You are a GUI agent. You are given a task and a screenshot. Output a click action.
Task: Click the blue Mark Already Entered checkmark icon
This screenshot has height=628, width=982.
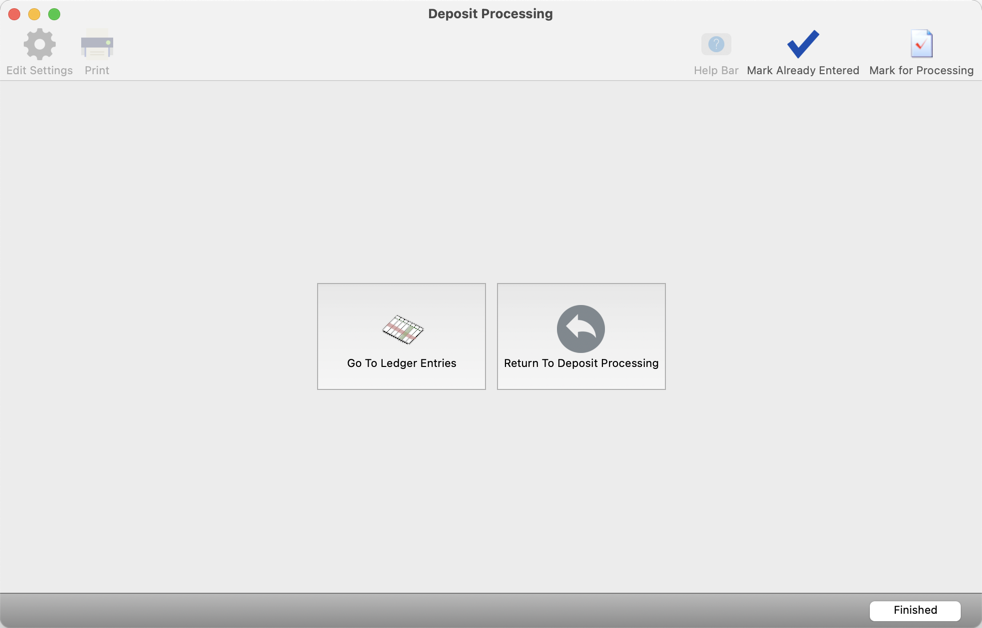pos(803,44)
